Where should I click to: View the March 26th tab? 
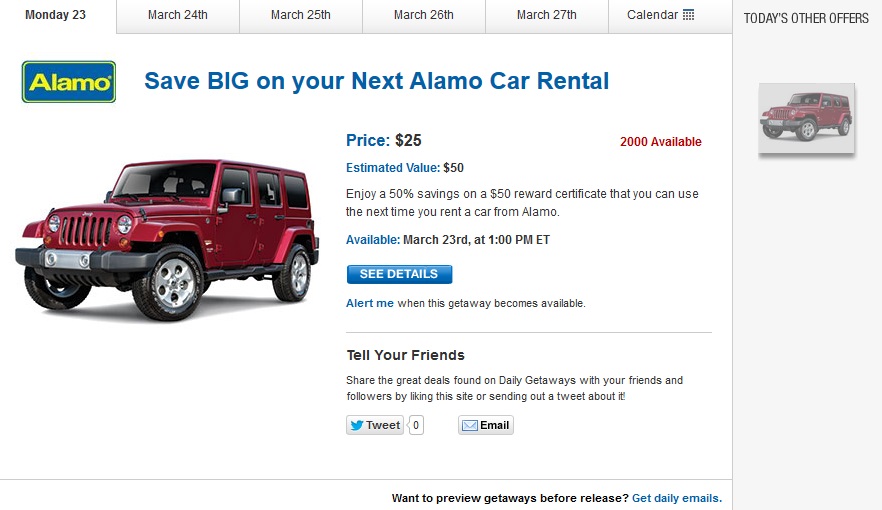pos(424,15)
